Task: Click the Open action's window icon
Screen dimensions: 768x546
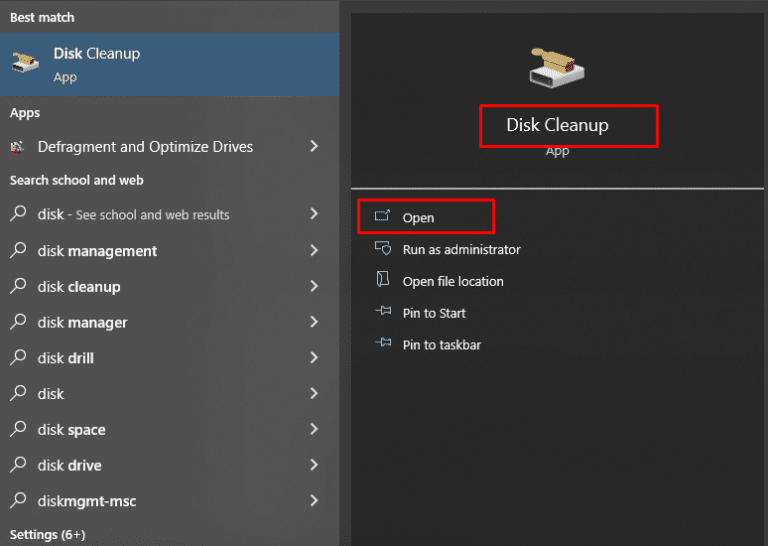Action: 383,215
